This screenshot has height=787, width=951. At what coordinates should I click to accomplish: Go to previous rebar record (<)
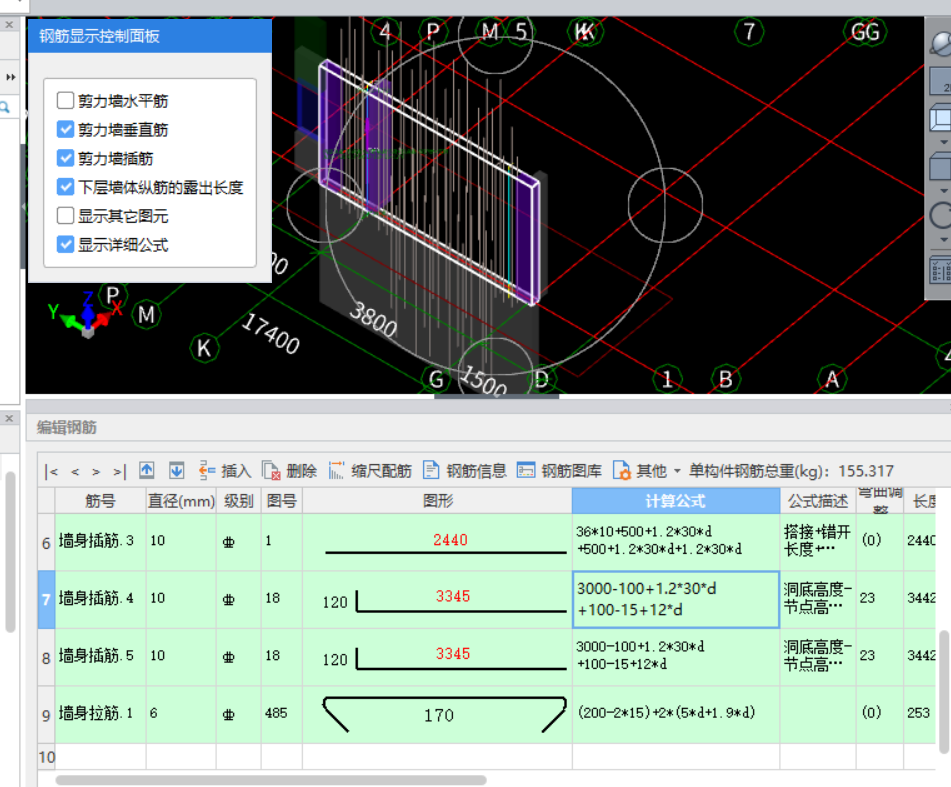pyautogui.click(x=75, y=471)
